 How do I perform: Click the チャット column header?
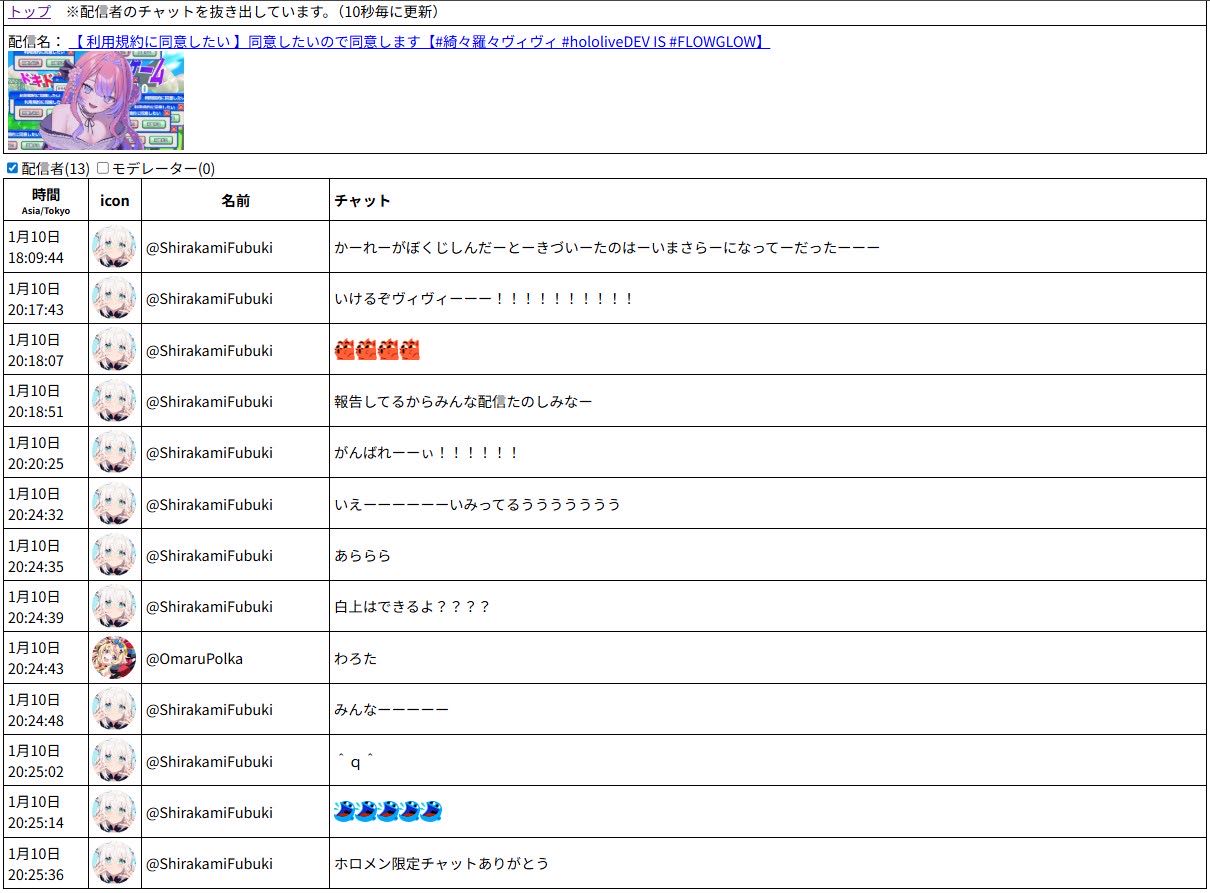tap(362, 201)
